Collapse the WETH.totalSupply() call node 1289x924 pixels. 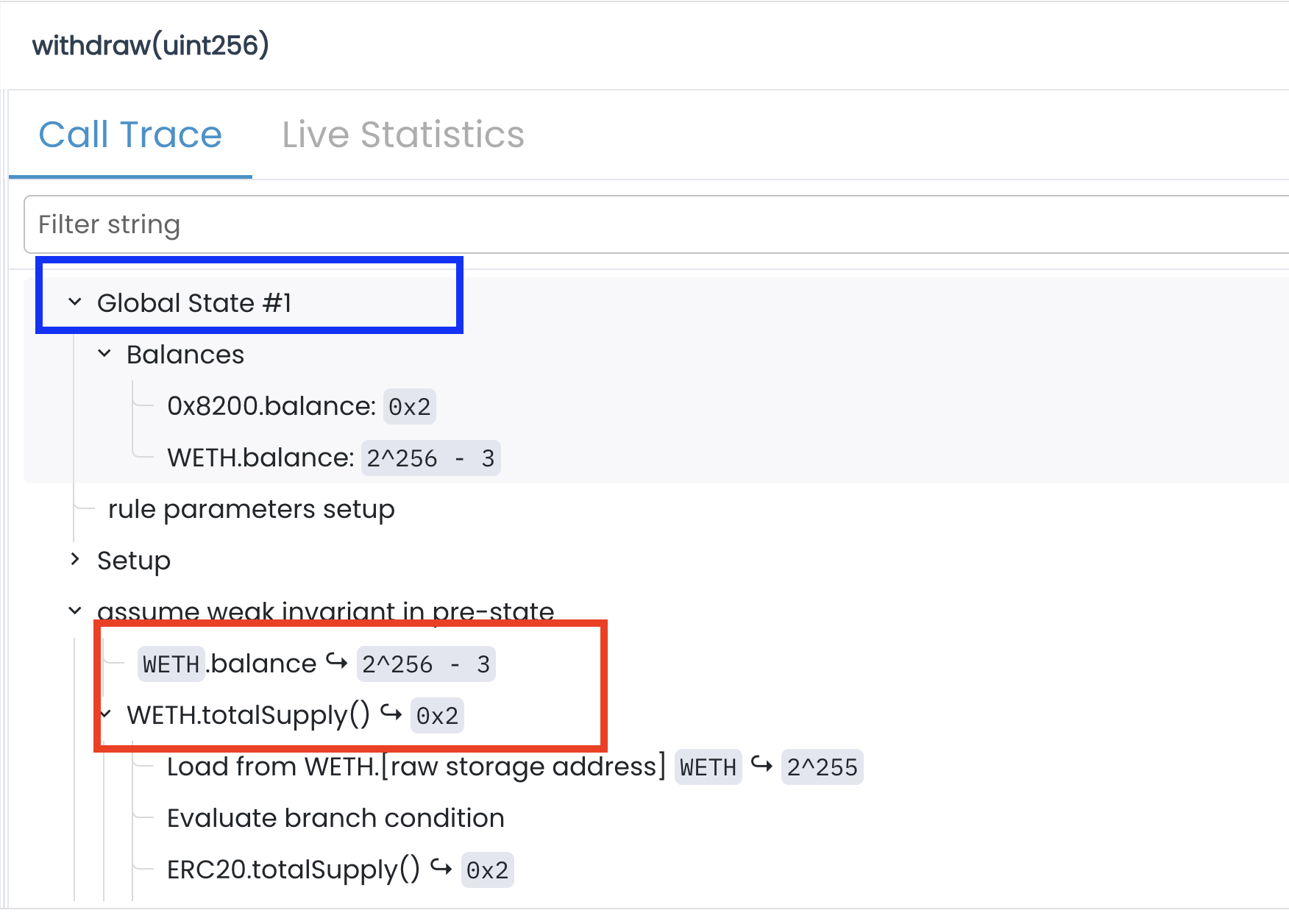[106, 714]
